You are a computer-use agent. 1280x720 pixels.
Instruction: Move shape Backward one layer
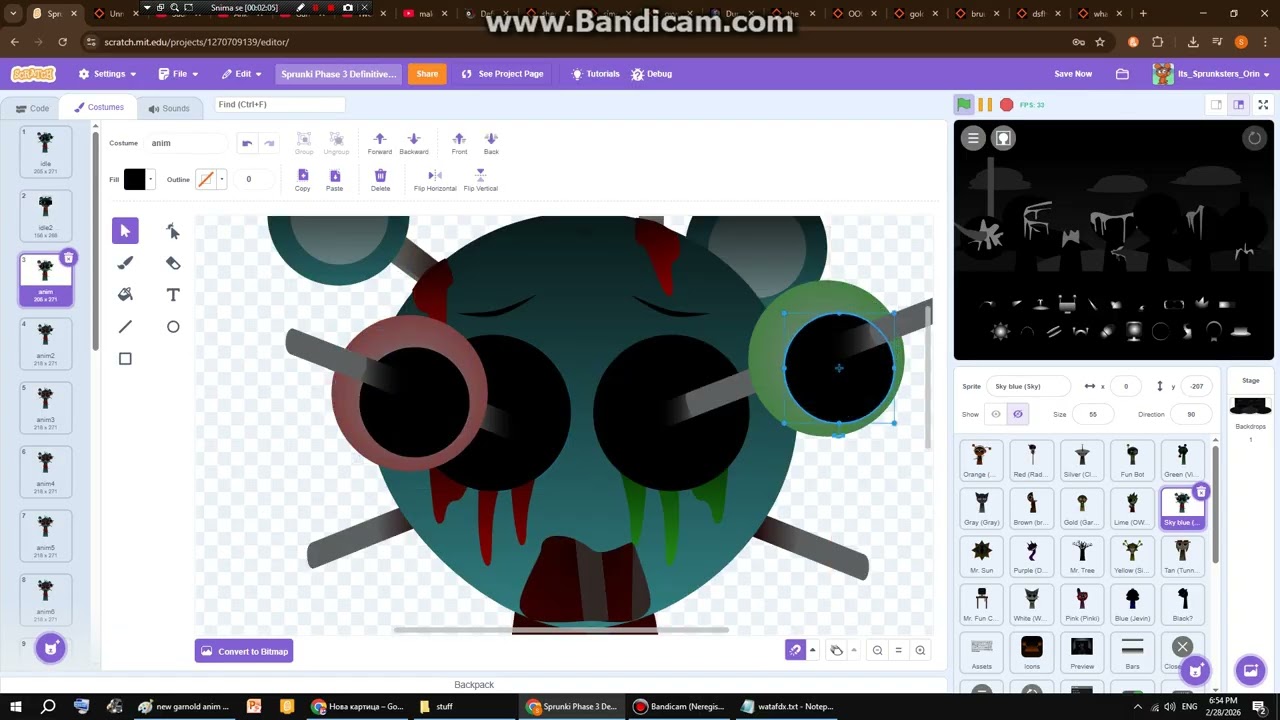pos(414,143)
